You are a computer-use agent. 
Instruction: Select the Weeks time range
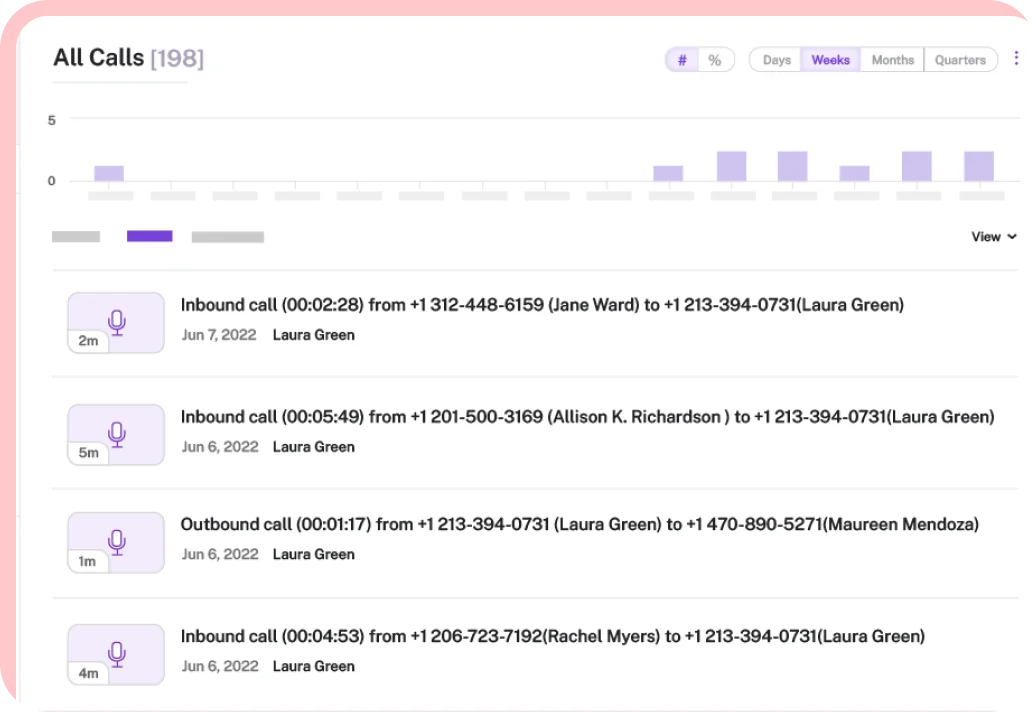[x=831, y=60]
